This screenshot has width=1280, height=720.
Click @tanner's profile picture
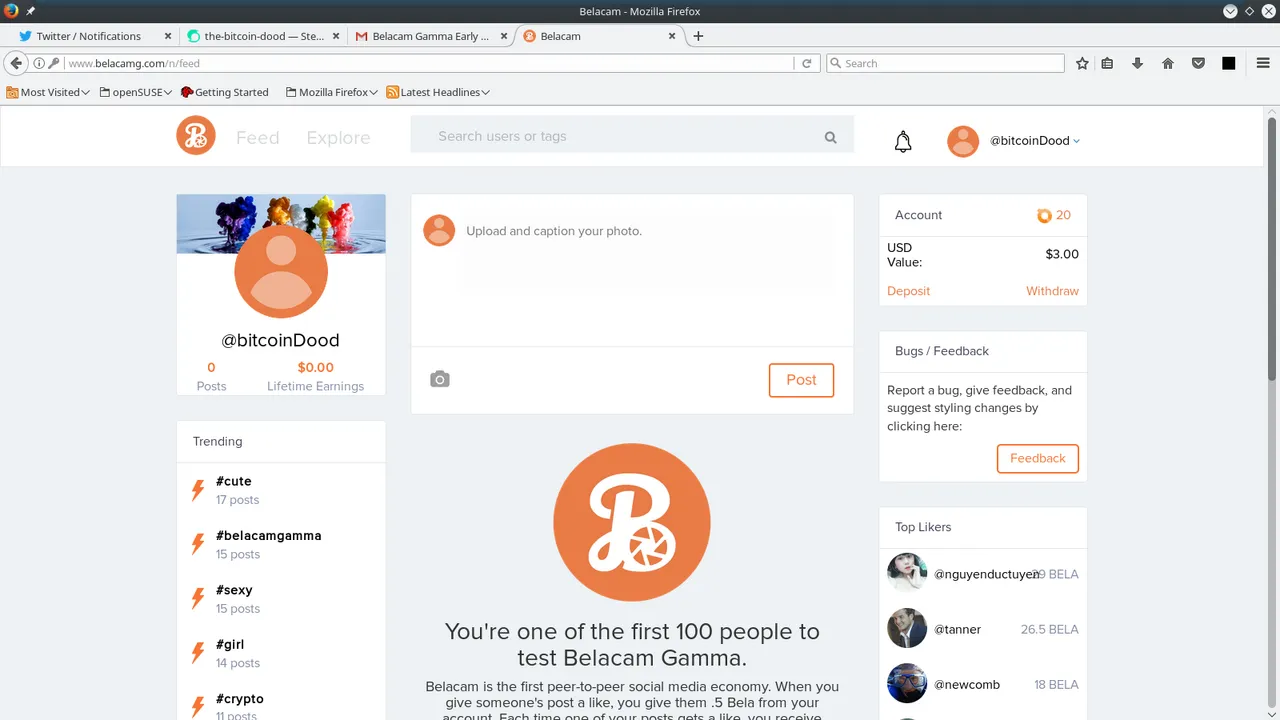point(907,628)
